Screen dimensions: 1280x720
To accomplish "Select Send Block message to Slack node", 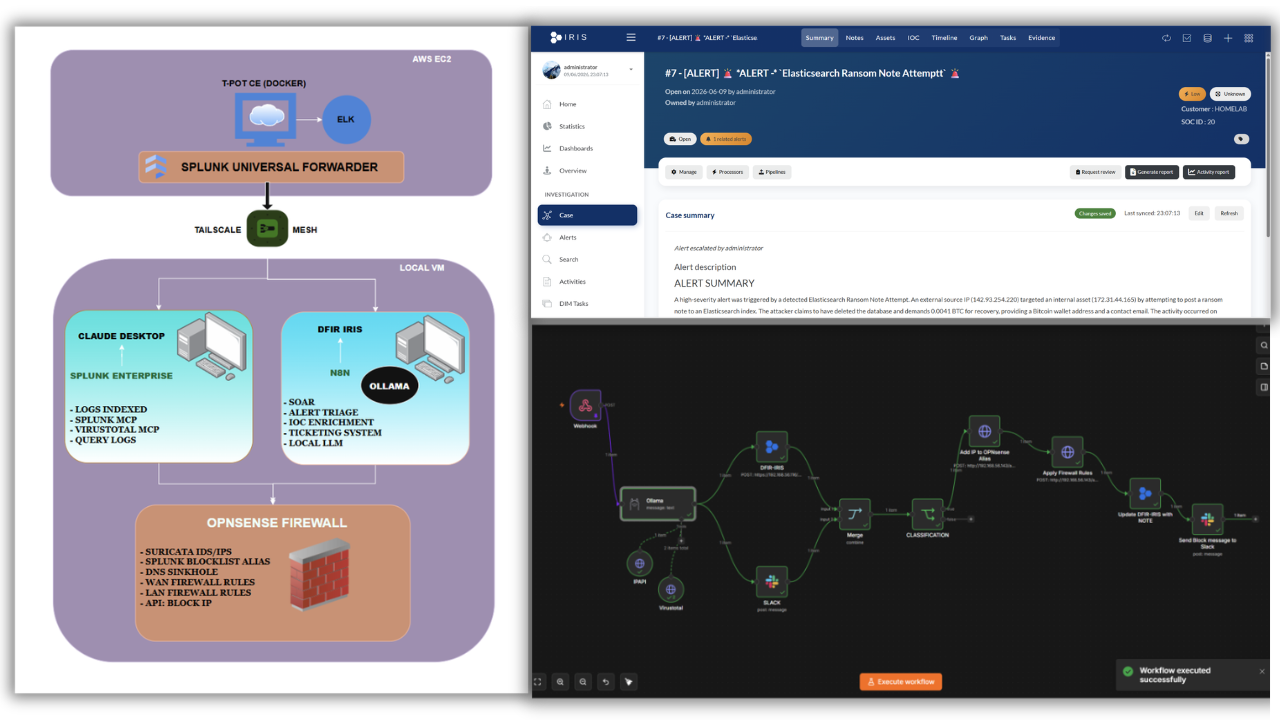I will coord(1207,519).
